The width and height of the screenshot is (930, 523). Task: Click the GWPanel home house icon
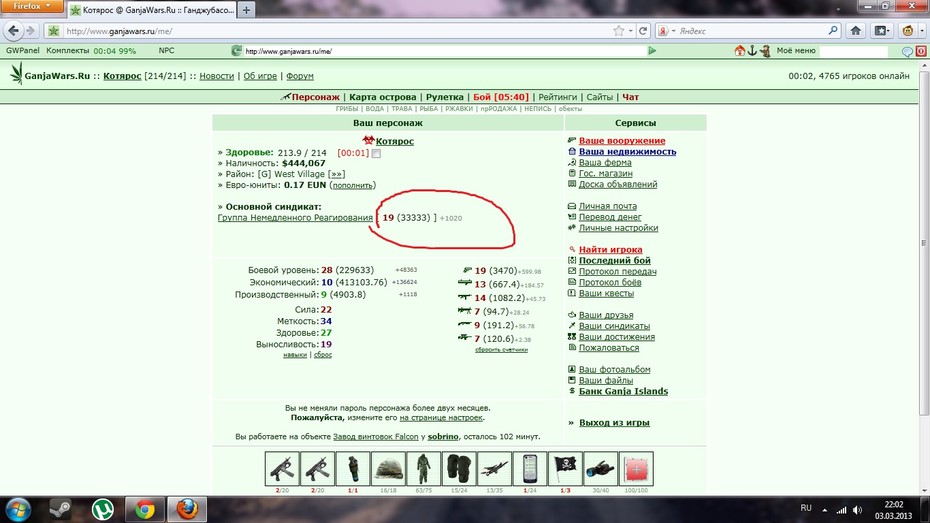coord(740,51)
